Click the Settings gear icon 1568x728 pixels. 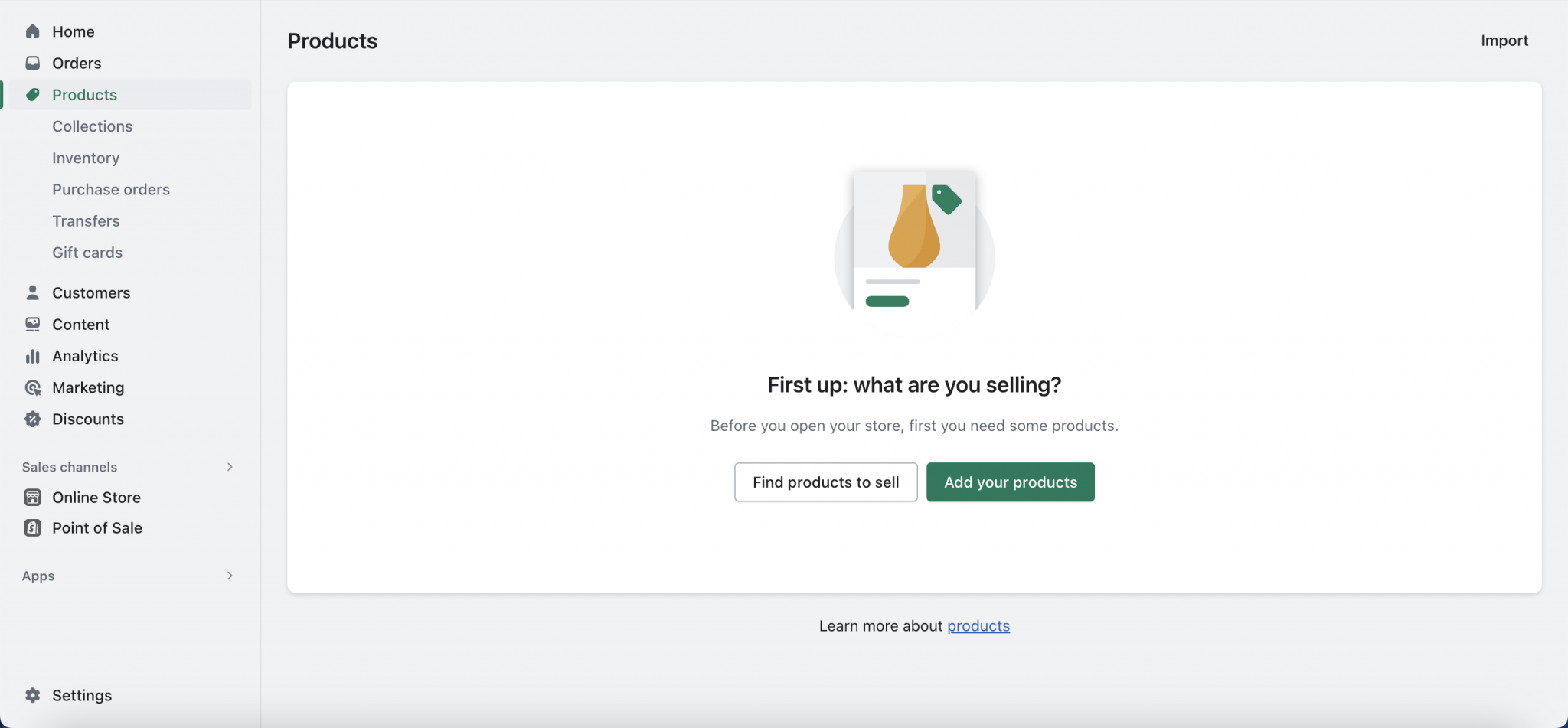(32, 695)
